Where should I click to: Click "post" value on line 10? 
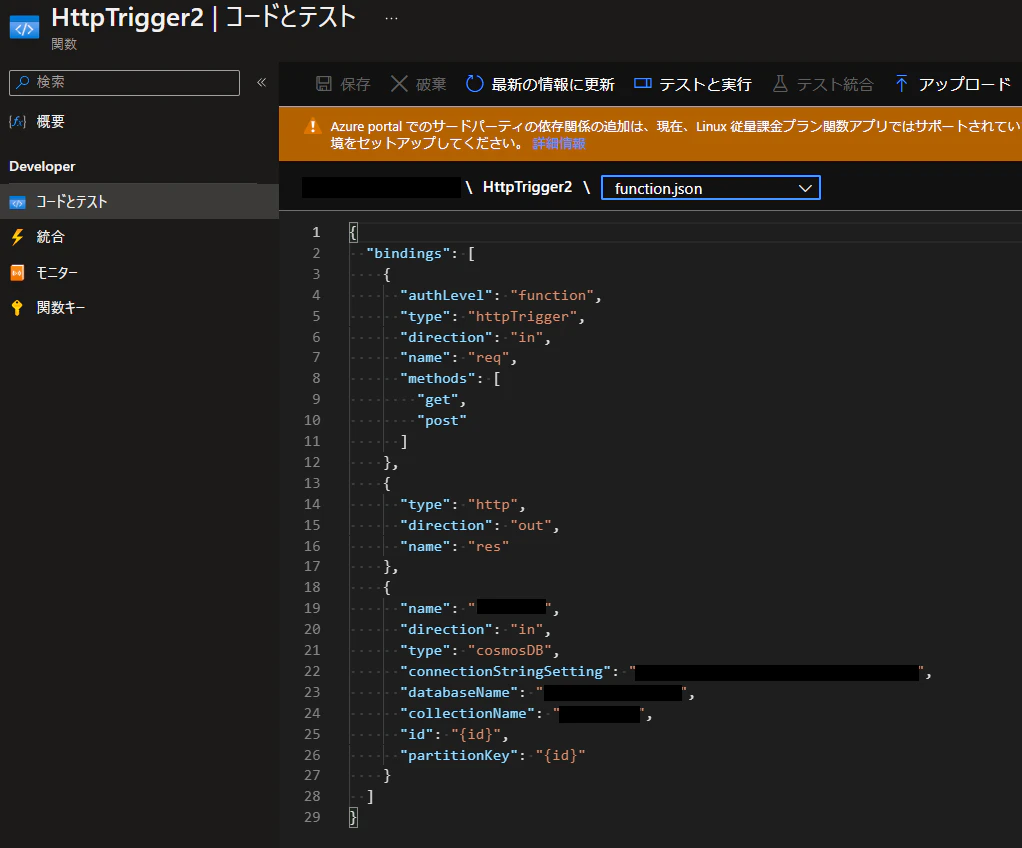442,420
